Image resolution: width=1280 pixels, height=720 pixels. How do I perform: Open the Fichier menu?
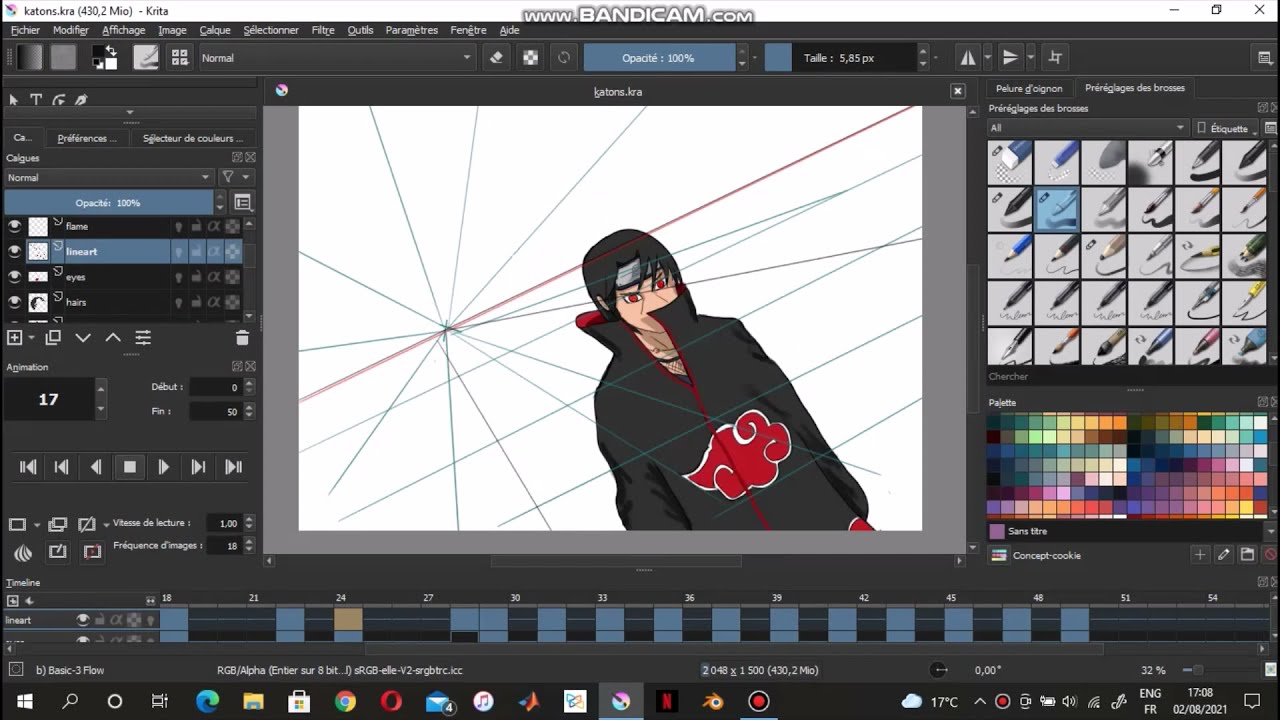tap(25, 30)
